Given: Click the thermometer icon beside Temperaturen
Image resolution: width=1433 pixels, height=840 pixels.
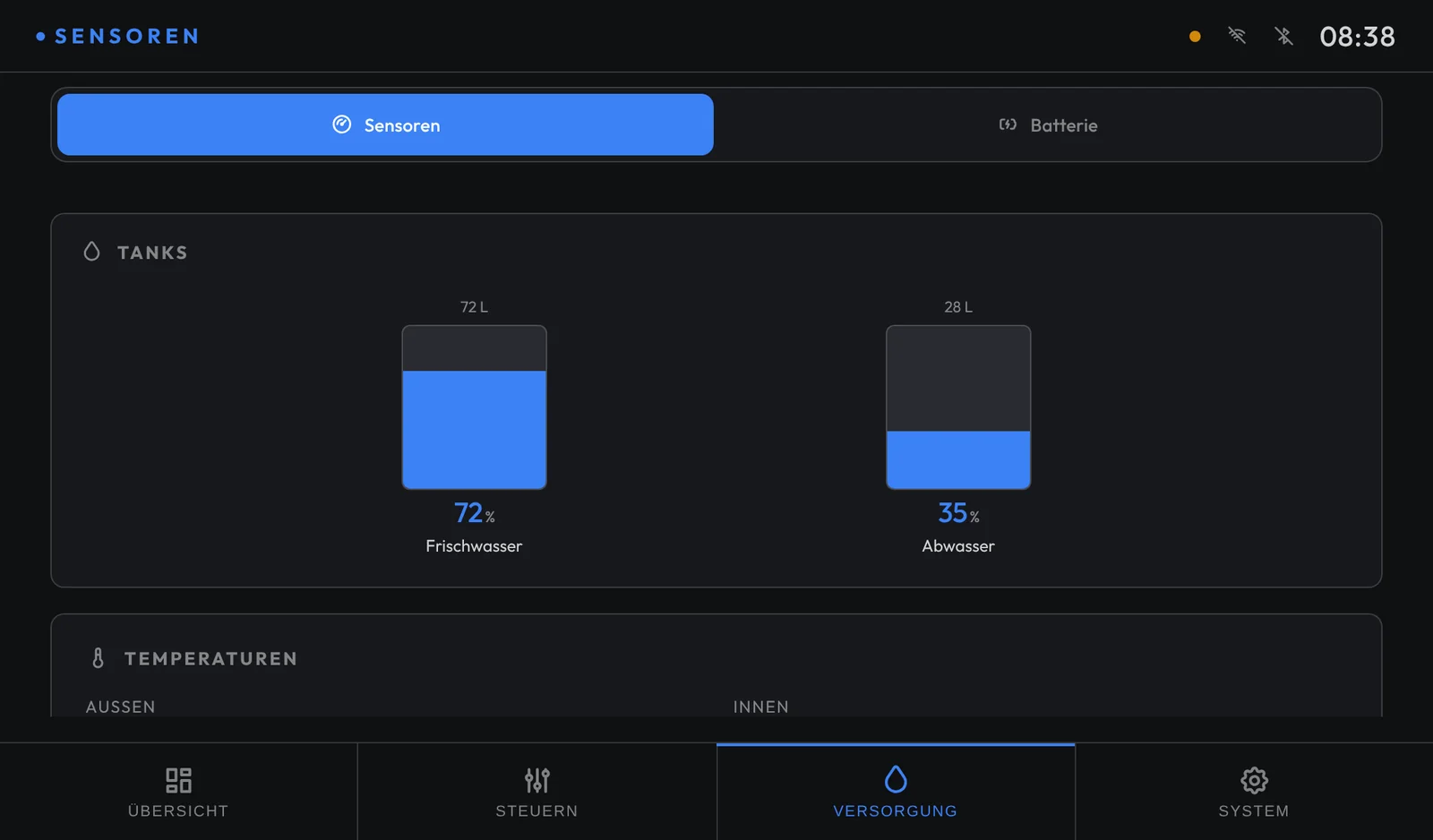Looking at the screenshot, I should pyautogui.click(x=98, y=658).
